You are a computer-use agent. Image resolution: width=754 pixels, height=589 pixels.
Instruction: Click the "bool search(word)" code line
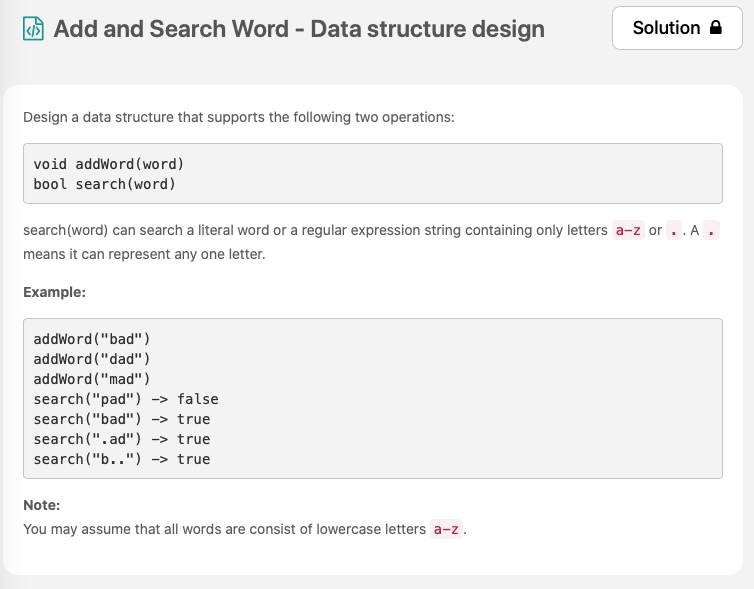[x=104, y=184]
